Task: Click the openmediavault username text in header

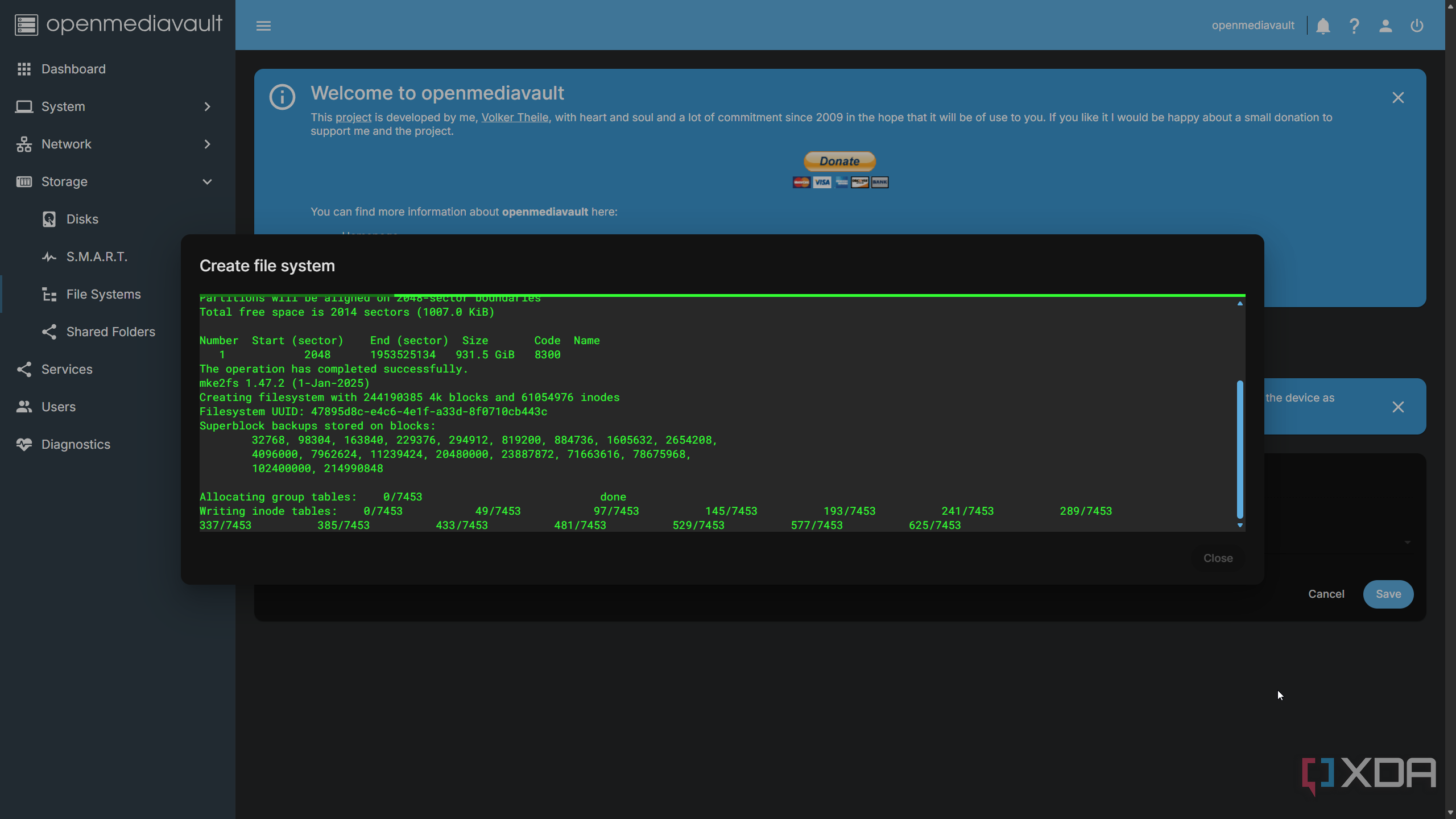Action: (1253, 26)
